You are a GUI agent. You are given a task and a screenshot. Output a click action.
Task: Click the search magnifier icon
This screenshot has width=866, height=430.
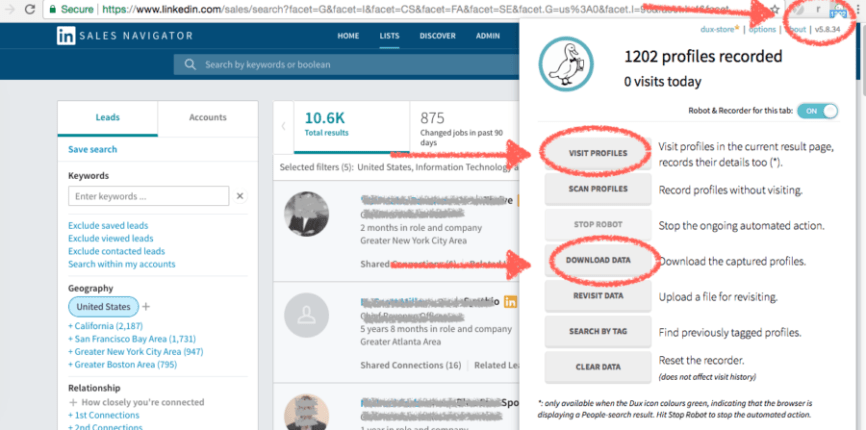pos(190,65)
